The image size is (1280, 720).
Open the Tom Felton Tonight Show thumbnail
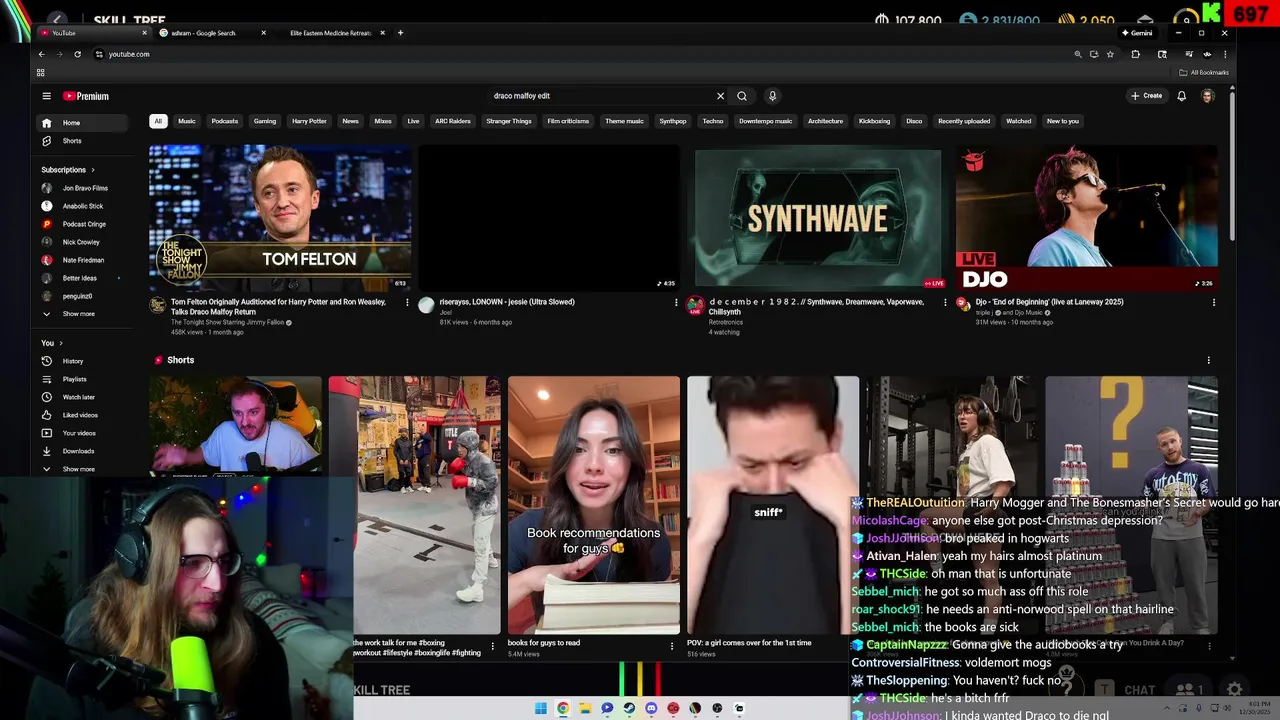280,218
